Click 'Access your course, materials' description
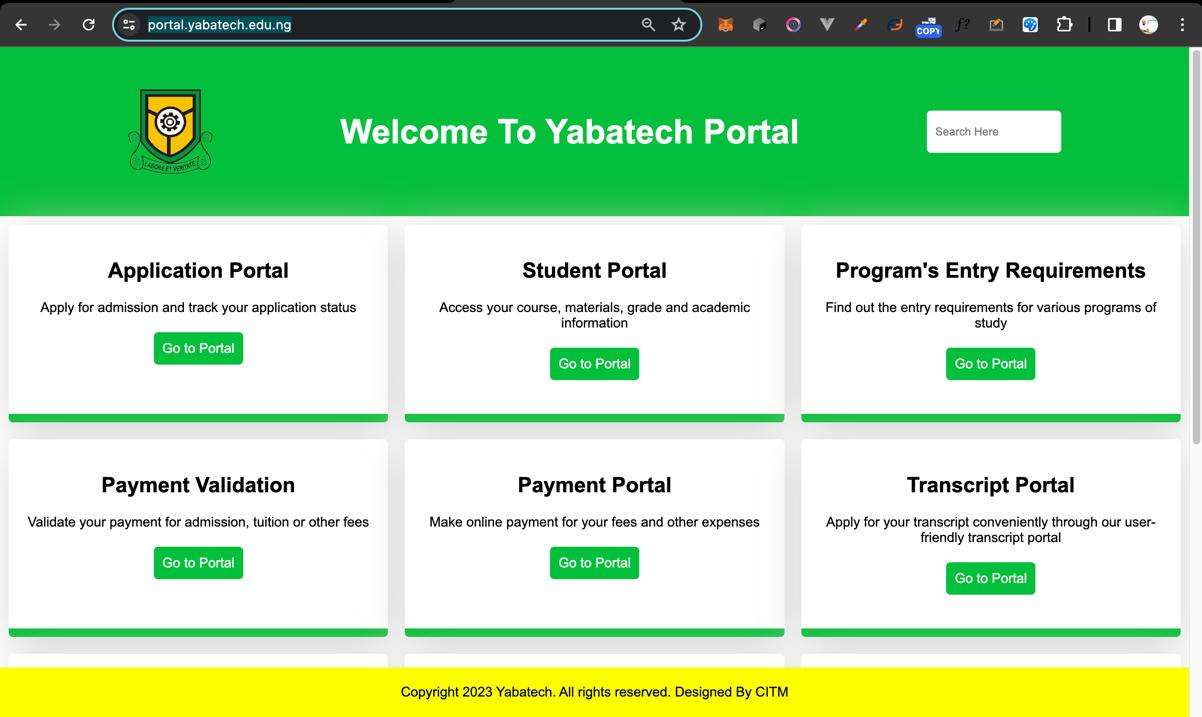This screenshot has width=1202, height=717. click(594, 315)
